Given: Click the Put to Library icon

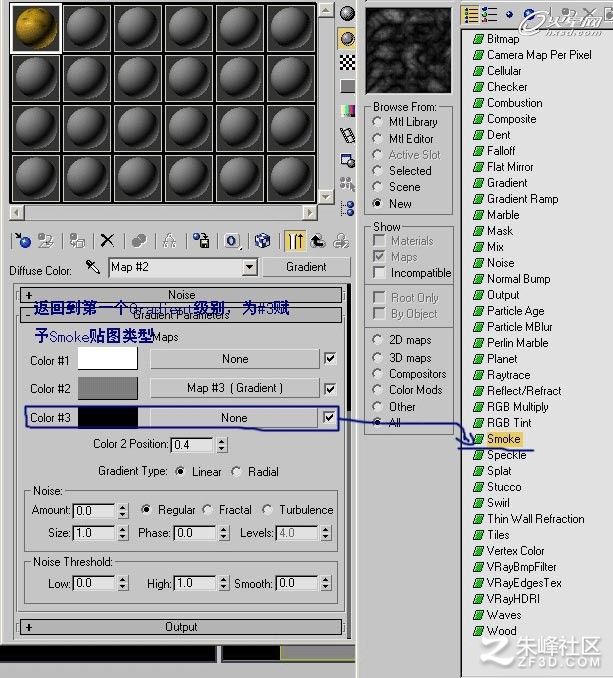Looking at the screenshot, I should [x=201, y=241].
